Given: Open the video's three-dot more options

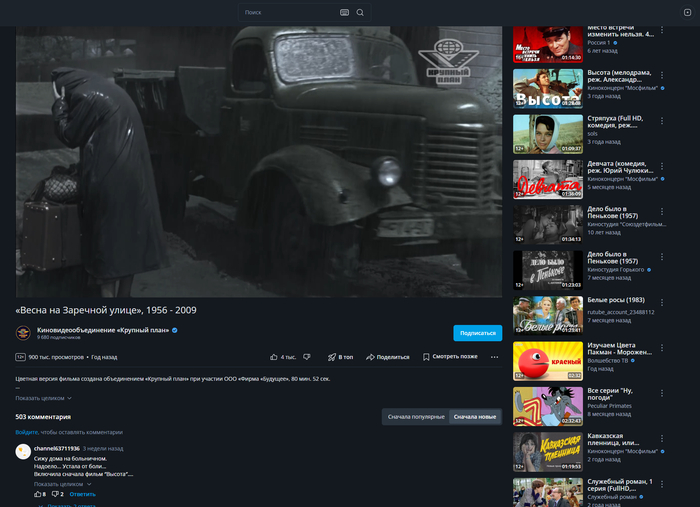Looking at the screenshot, I should click(x=494, y=357).
